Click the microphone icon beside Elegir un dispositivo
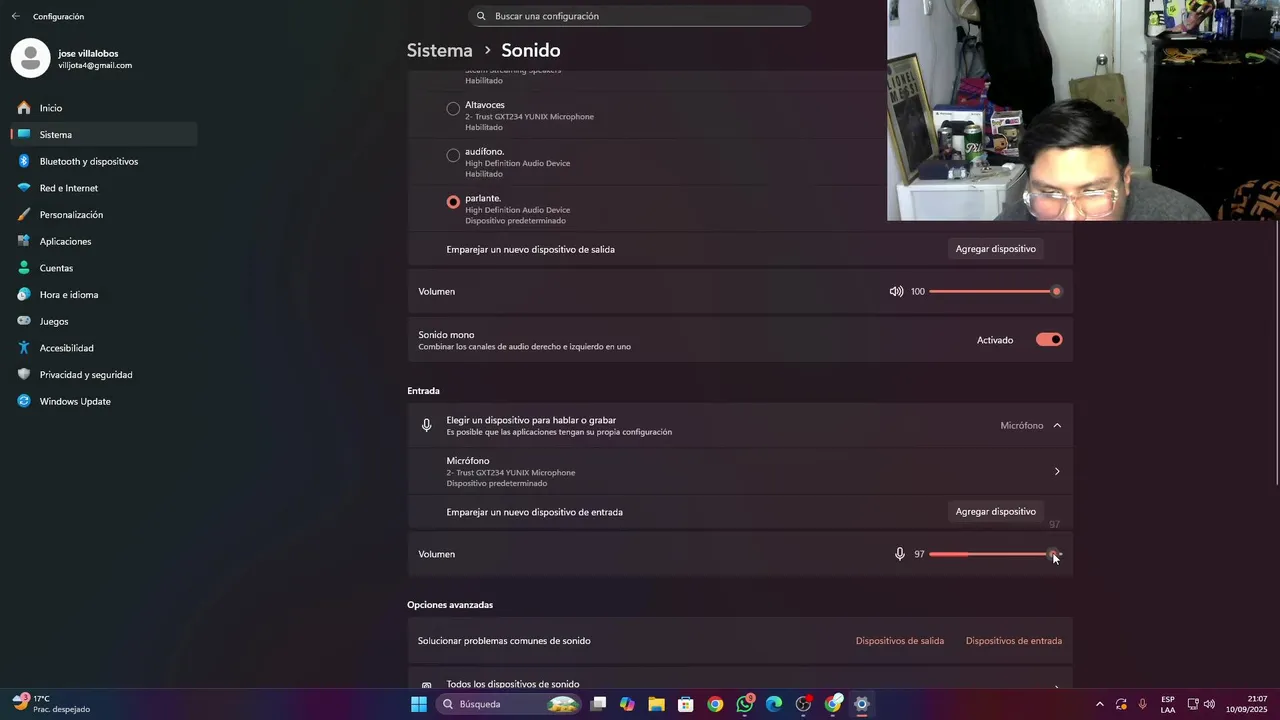Image resolution: width=1280 pixels, height=720 pixels. click(x=426, y=425)
